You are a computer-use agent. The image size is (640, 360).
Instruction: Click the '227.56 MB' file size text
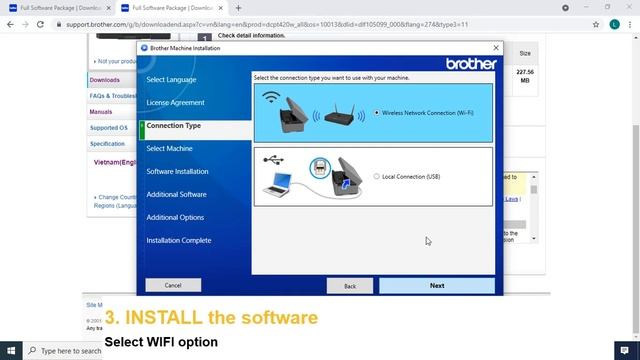point(525,76)
